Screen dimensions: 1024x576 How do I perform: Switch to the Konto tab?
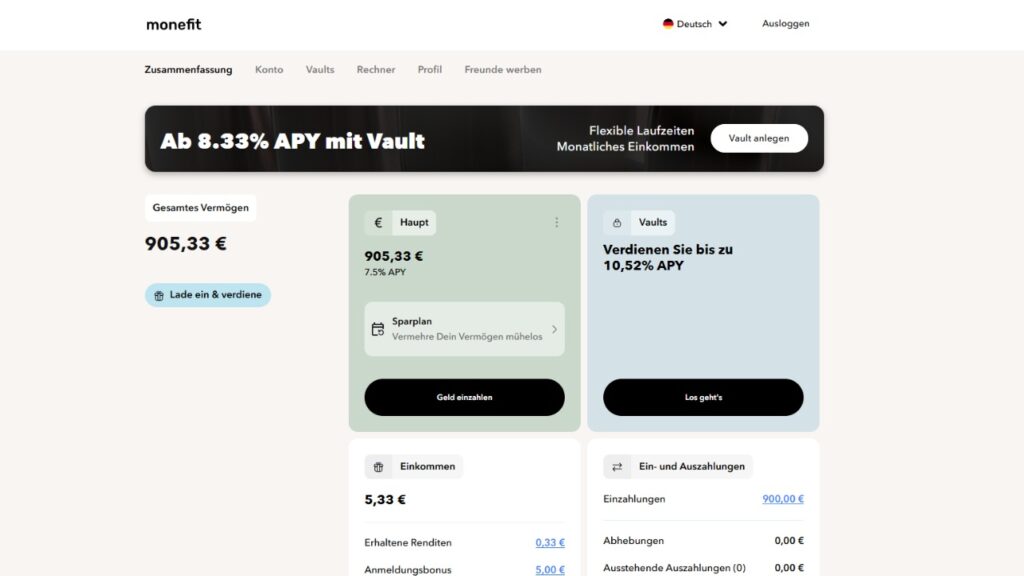click(269, 70)
